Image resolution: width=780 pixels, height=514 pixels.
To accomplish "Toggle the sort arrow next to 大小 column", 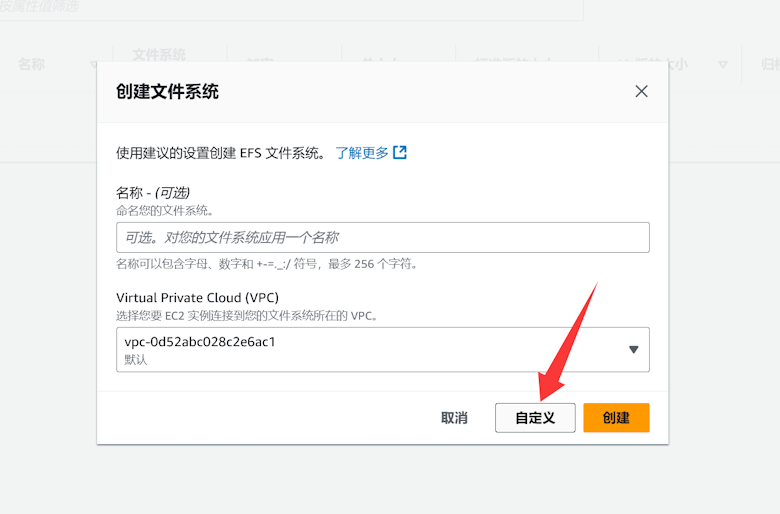I will click(723, 65).
